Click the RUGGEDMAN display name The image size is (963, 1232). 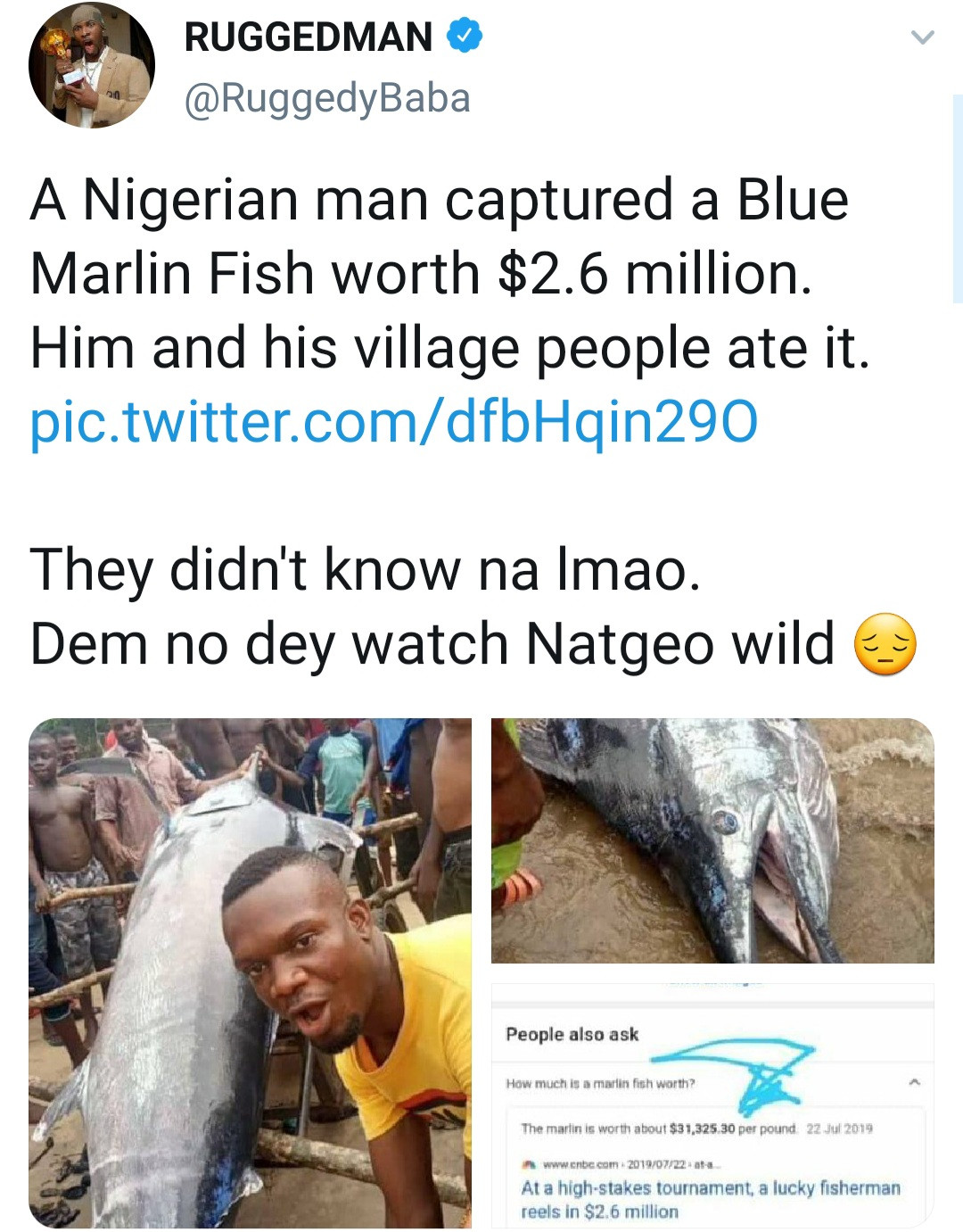(x=308, y=37)
